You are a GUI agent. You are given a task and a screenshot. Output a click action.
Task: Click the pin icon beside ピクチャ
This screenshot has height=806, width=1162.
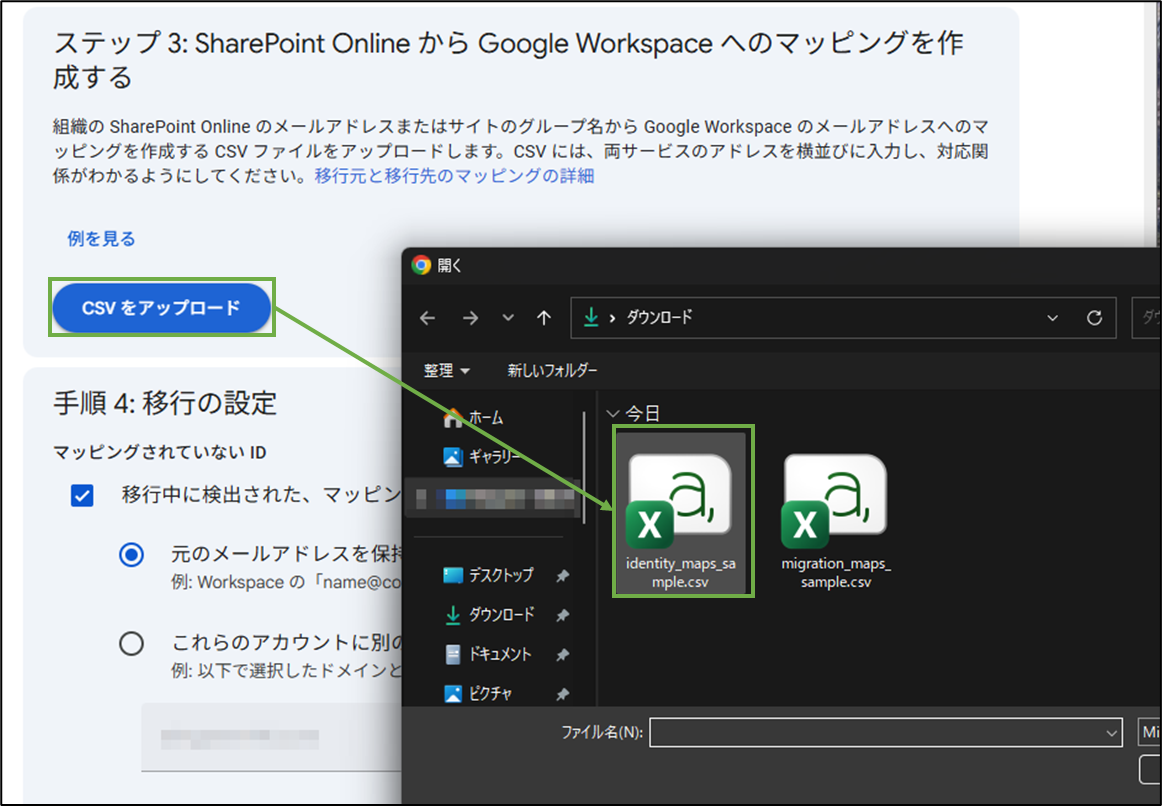click(562, 694)
